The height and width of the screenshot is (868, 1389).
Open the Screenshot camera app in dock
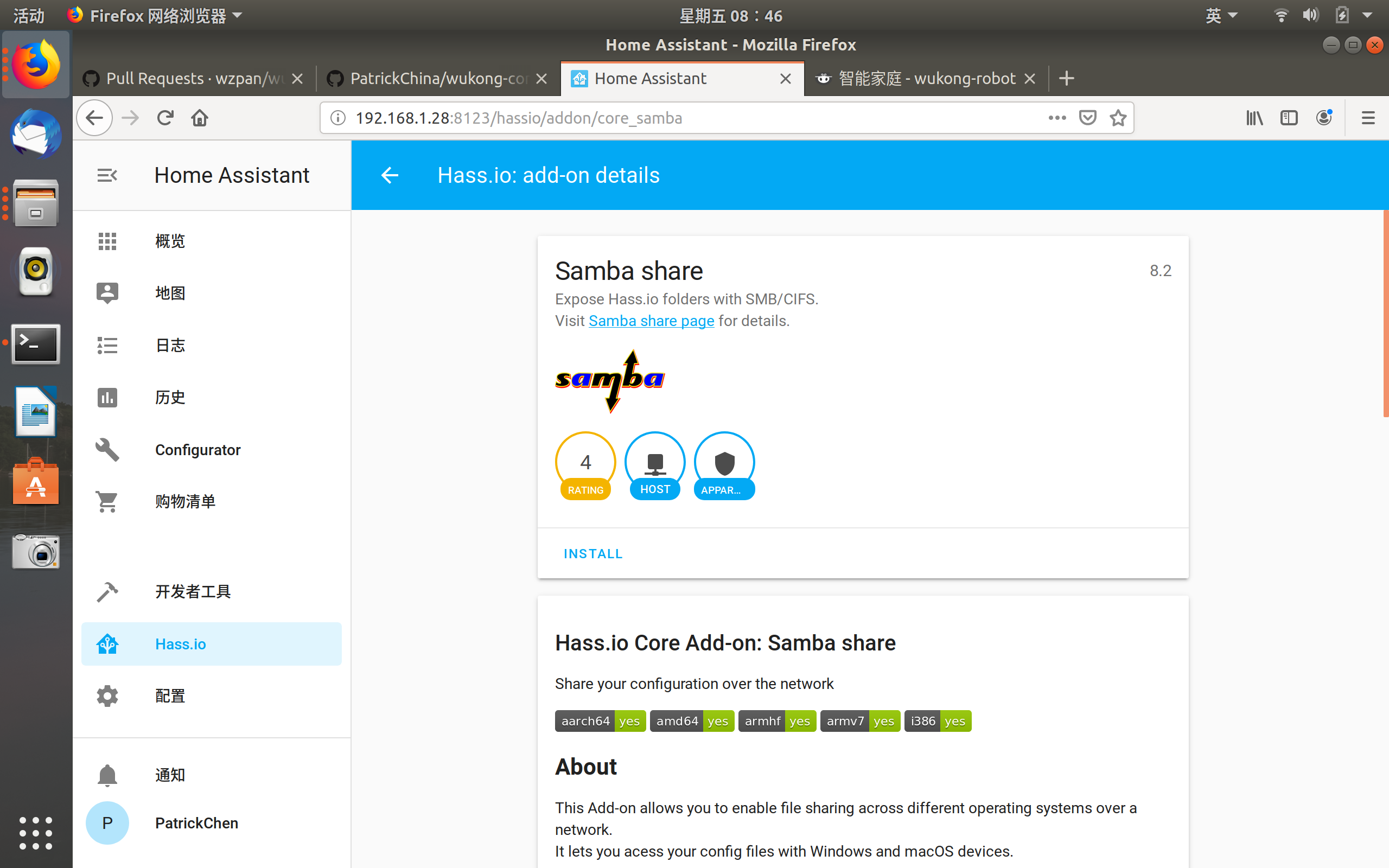coord(36,551)
